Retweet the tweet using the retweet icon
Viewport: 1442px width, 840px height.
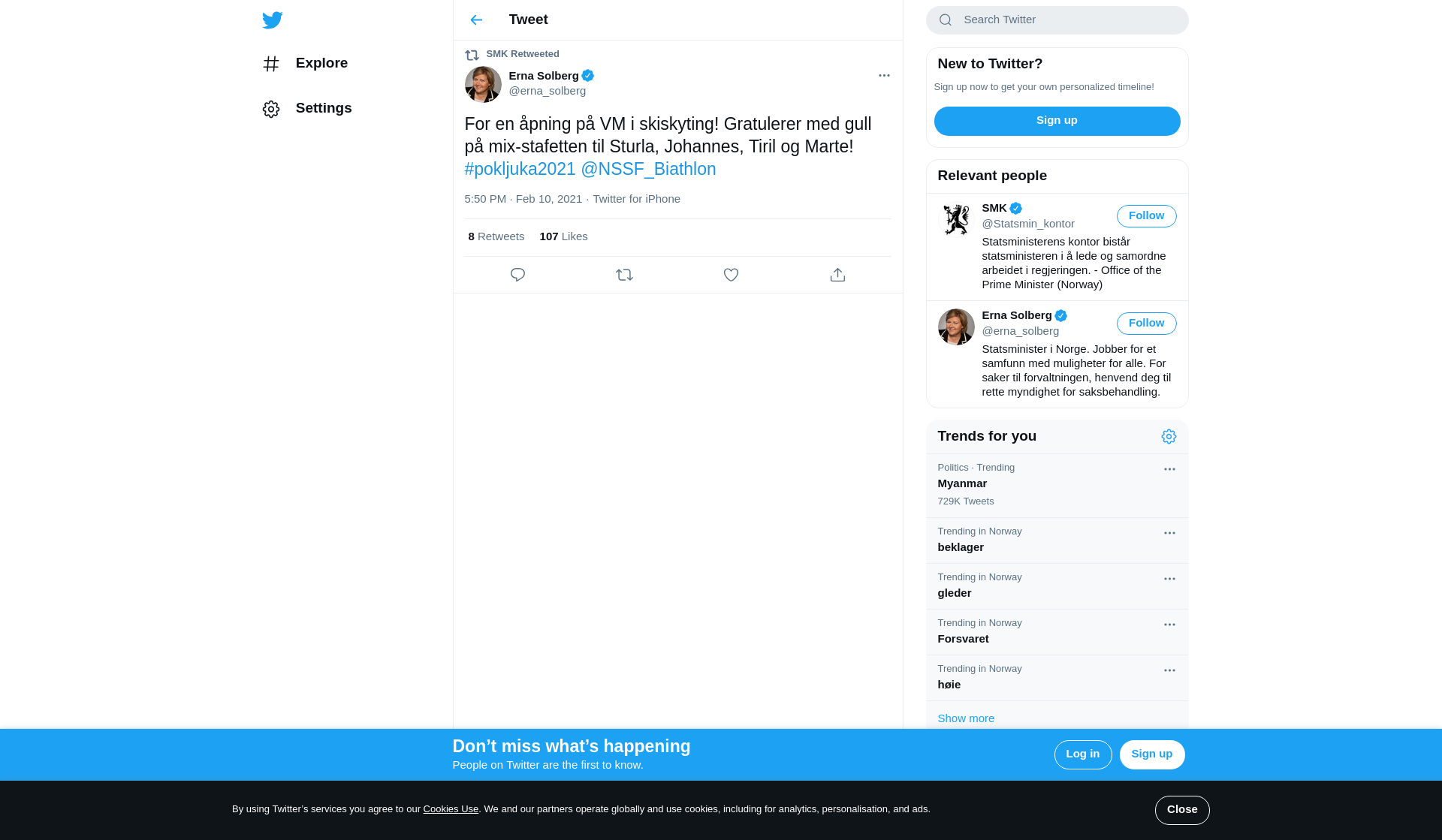[624, 275]
